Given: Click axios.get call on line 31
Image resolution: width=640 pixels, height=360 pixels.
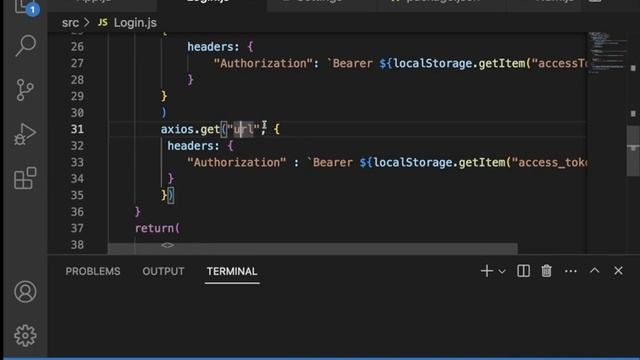Looking at the screenshot, I should 190,129.
